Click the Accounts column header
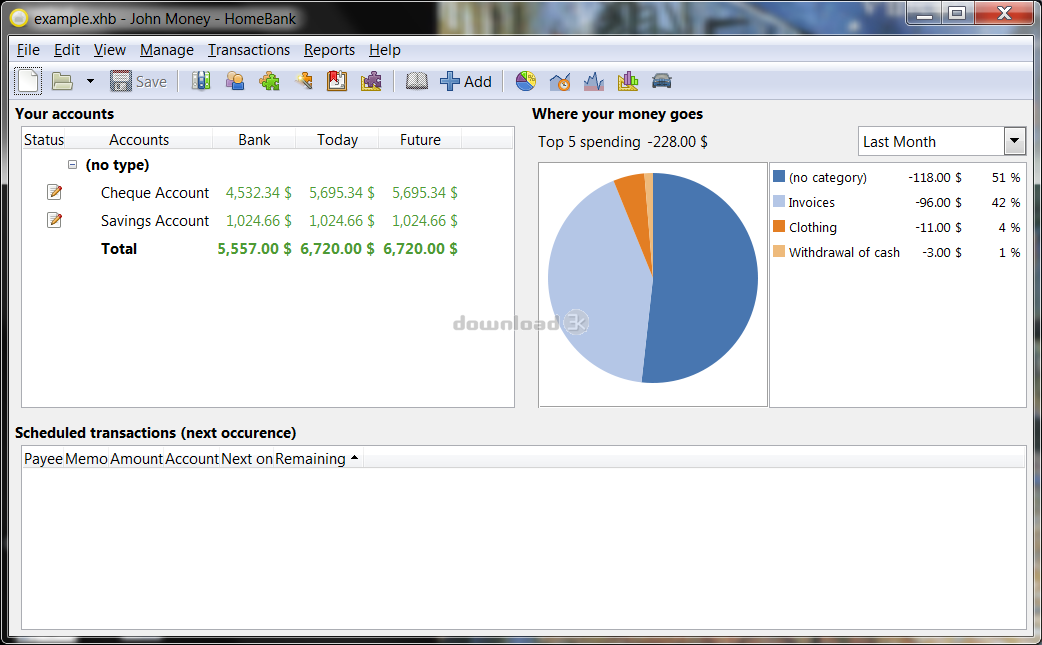This screenshot has width=1042, height=645. (x=139, y=139)
